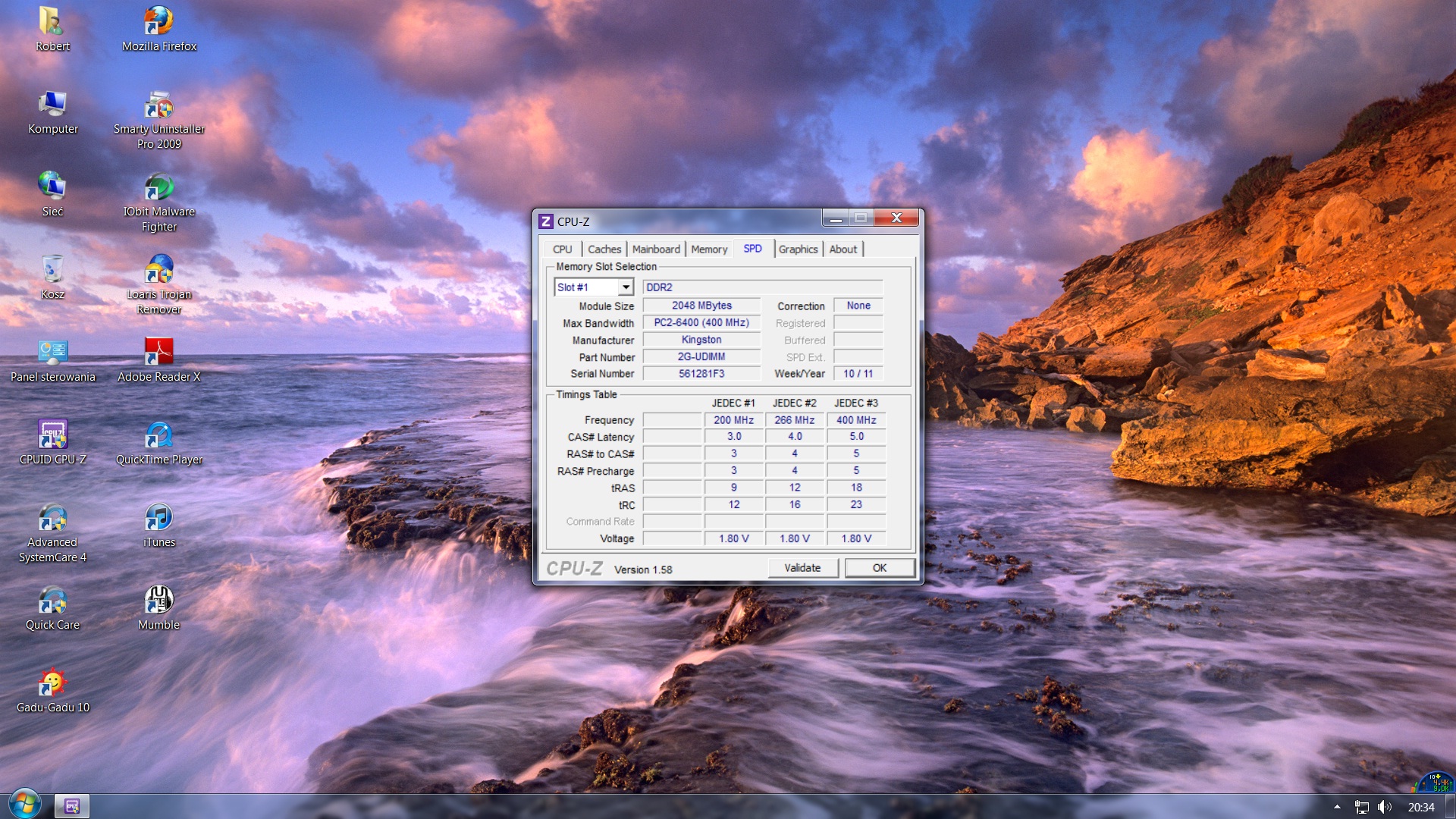This screenshot has height=819, width=1456.
Task: Open the Mumble desktop icon
Action: pyautogui.click(x=158, y=600)
